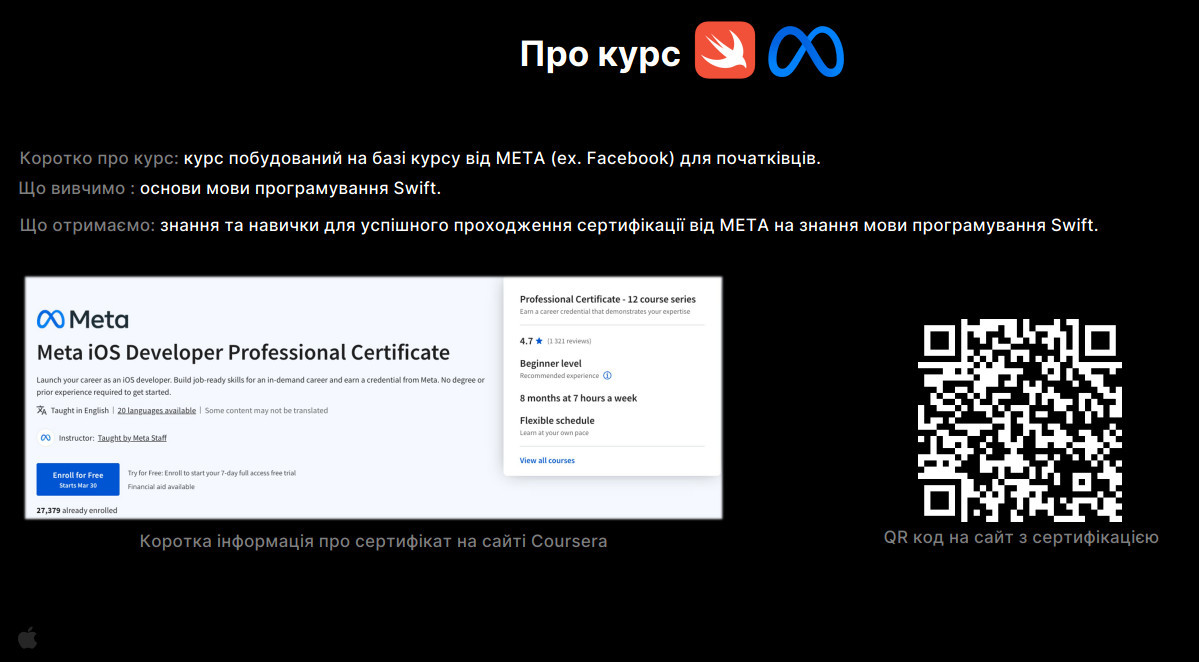Screen dimensions: 1199x662
Task: Click the text '8 months at 7 hours a week'
Action: pos(578,398)
